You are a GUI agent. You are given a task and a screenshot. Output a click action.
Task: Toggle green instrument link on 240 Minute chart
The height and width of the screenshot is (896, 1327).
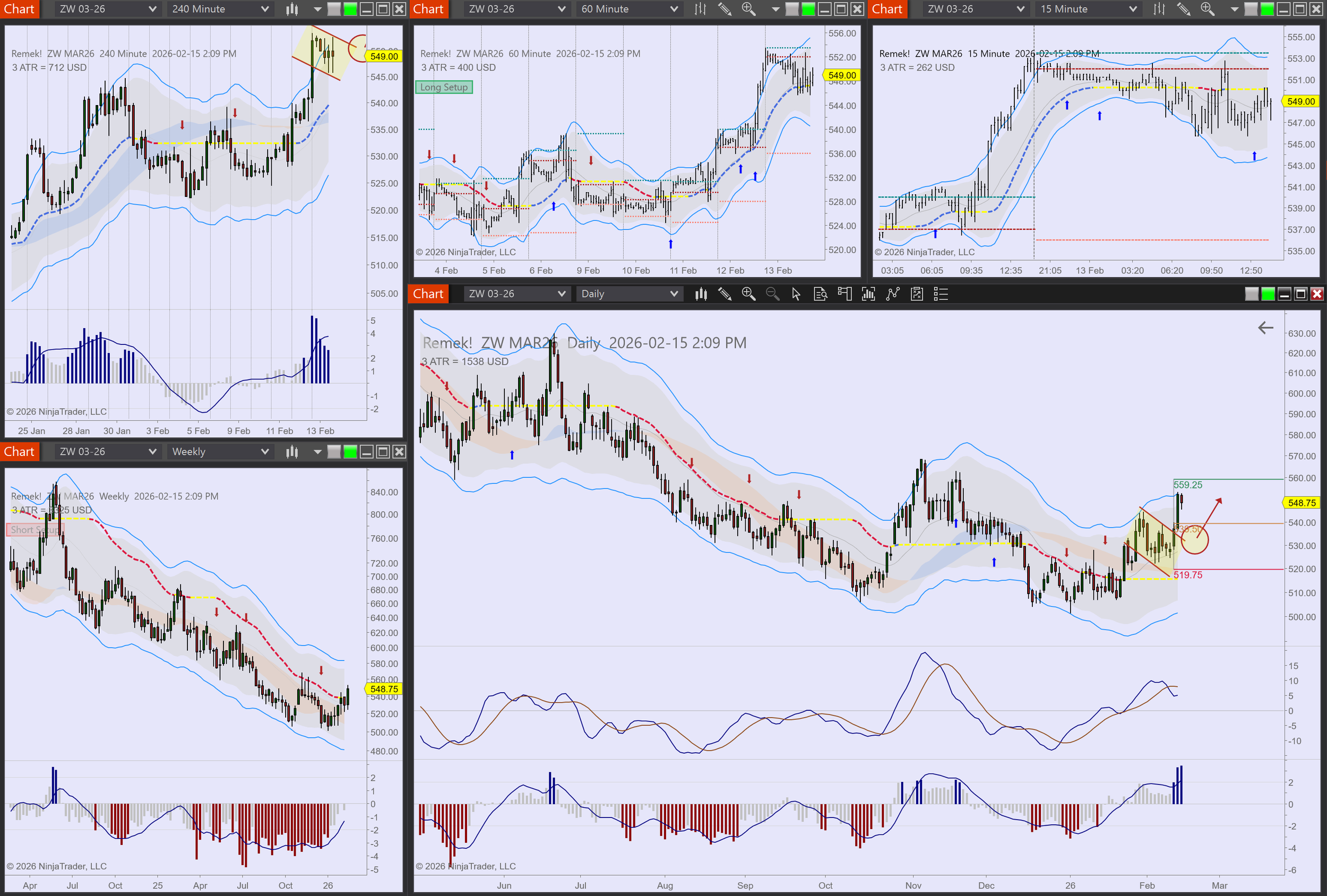(350, 9)
